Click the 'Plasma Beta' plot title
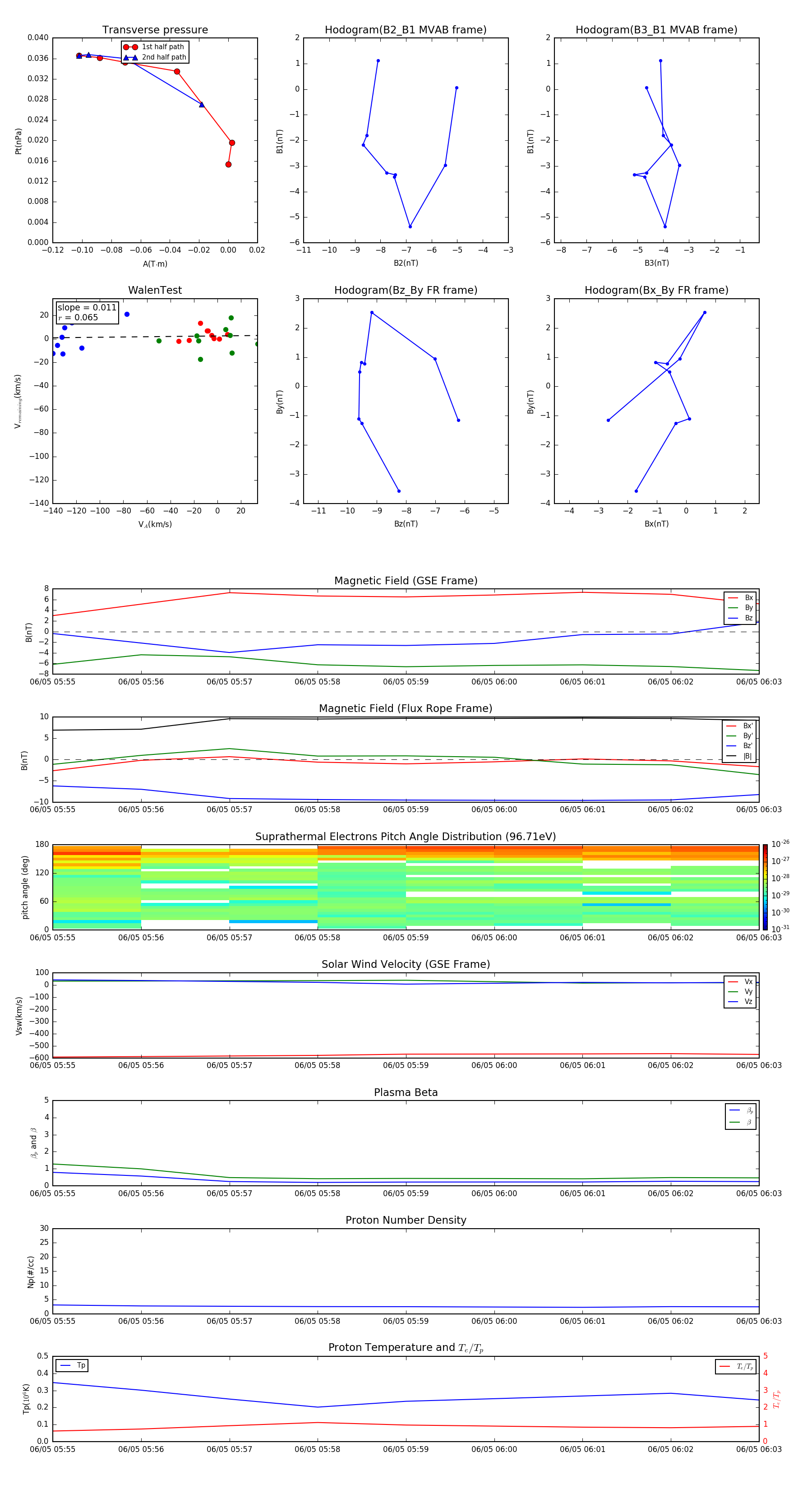Screen dimensions: 812x1489 (x=406, y=1092)
